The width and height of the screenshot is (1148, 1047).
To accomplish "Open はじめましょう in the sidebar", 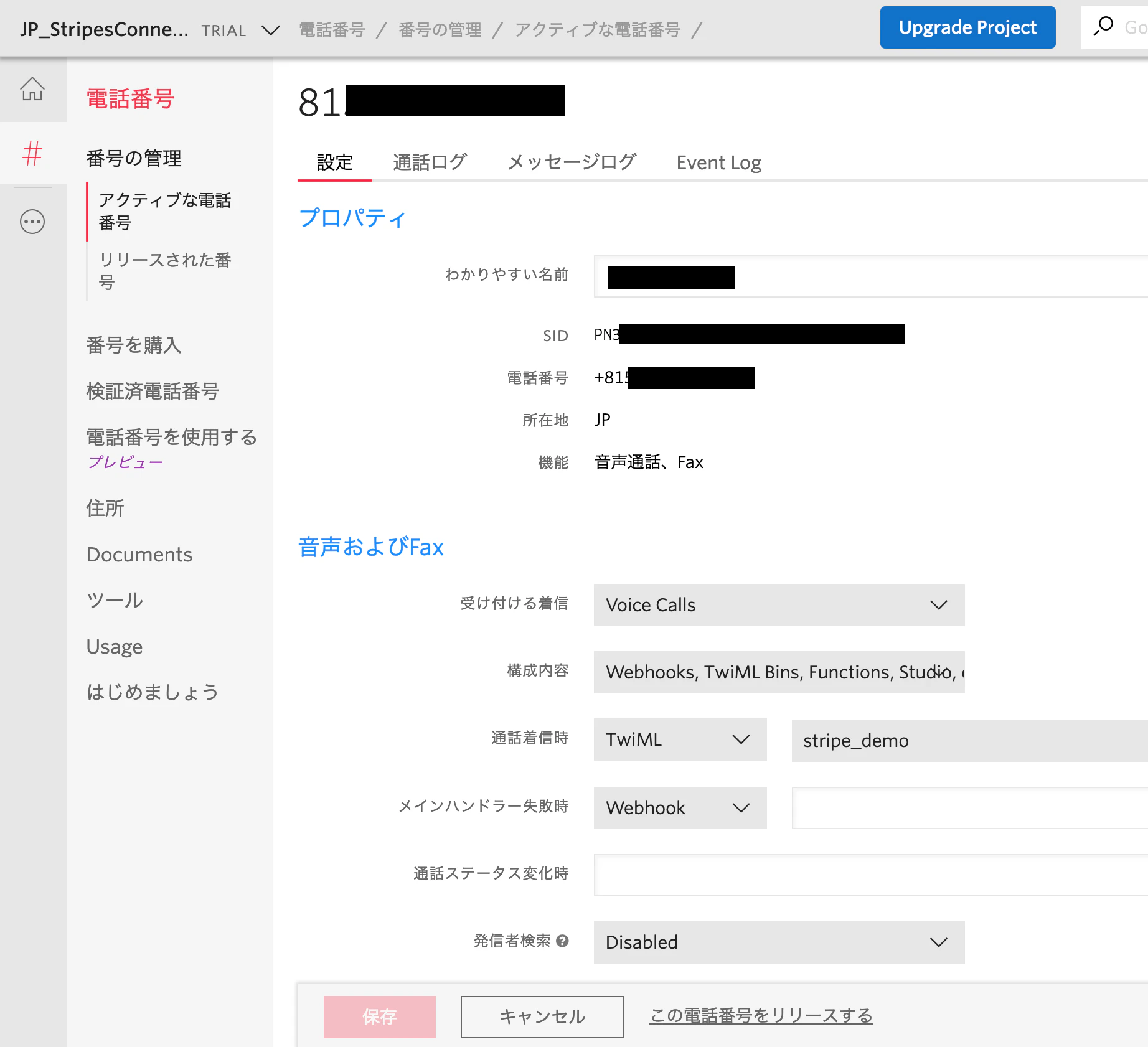I will click(x=153, y=693).
